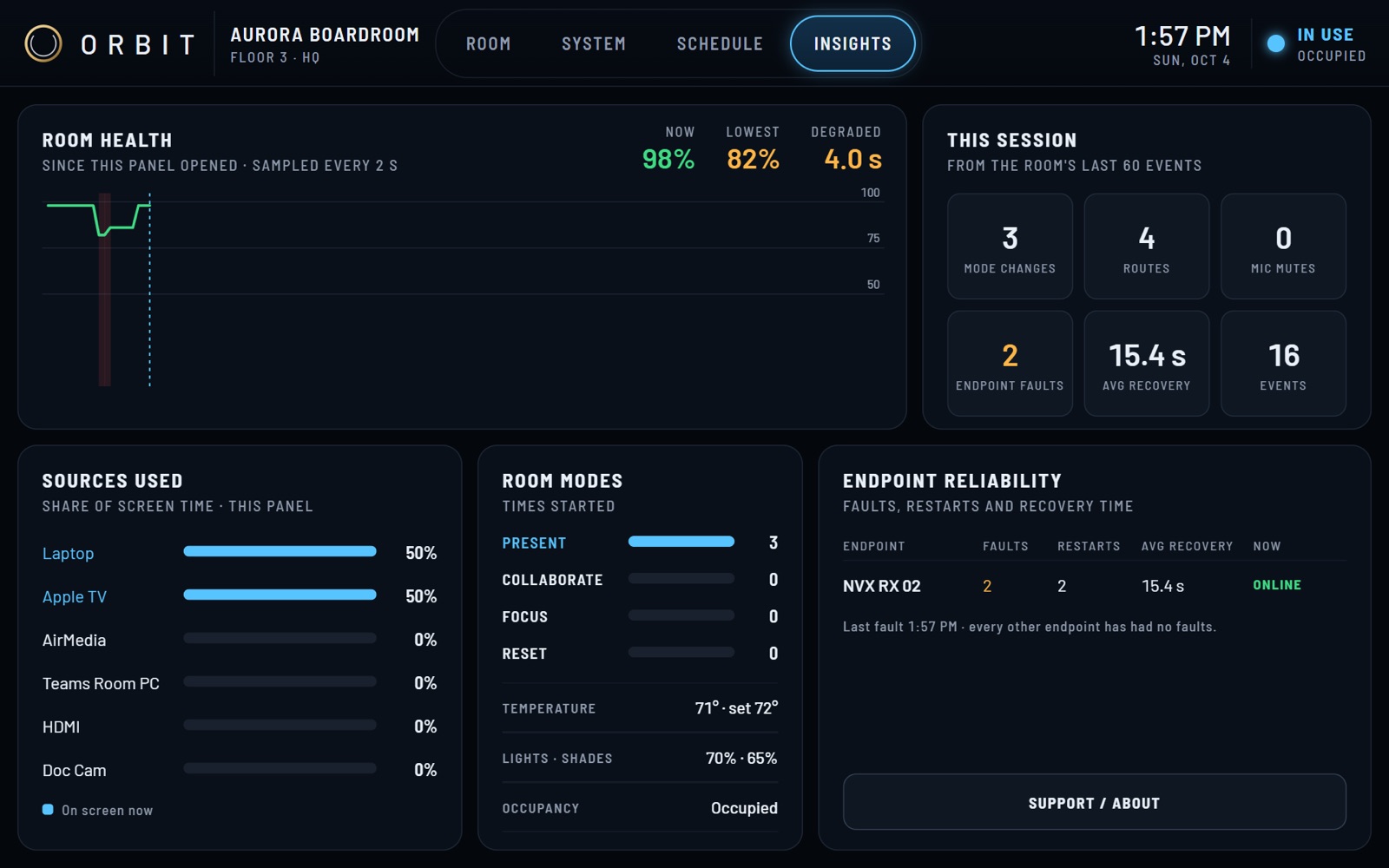Click the Lowest 82% health value
The height and width of the screenshot is (868, 1389).
click(x=753, y=159)
